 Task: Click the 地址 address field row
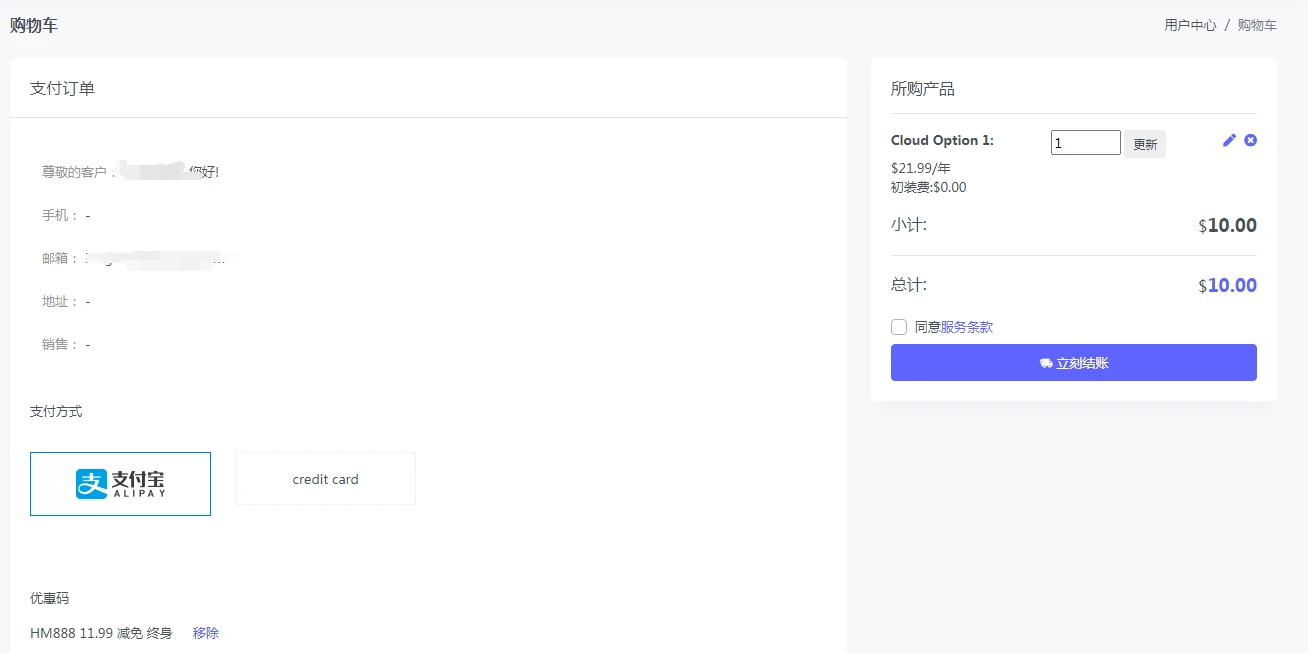(x=66, y=301)
